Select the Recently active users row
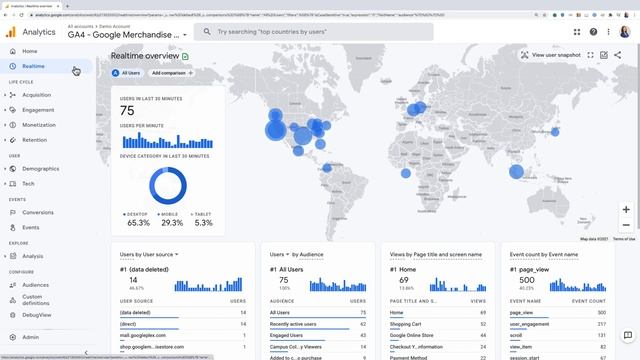 (x=318, y=324)
